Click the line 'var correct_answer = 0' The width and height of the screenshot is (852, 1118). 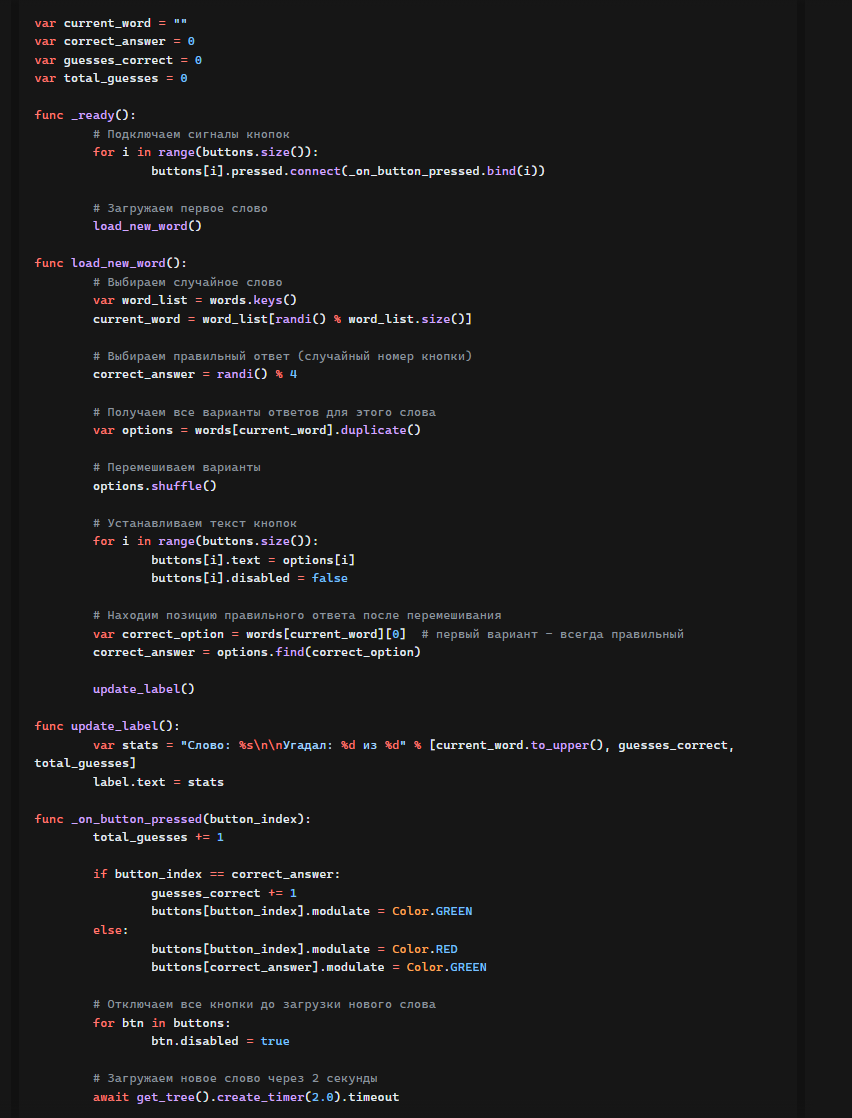(x=115, y=41)
